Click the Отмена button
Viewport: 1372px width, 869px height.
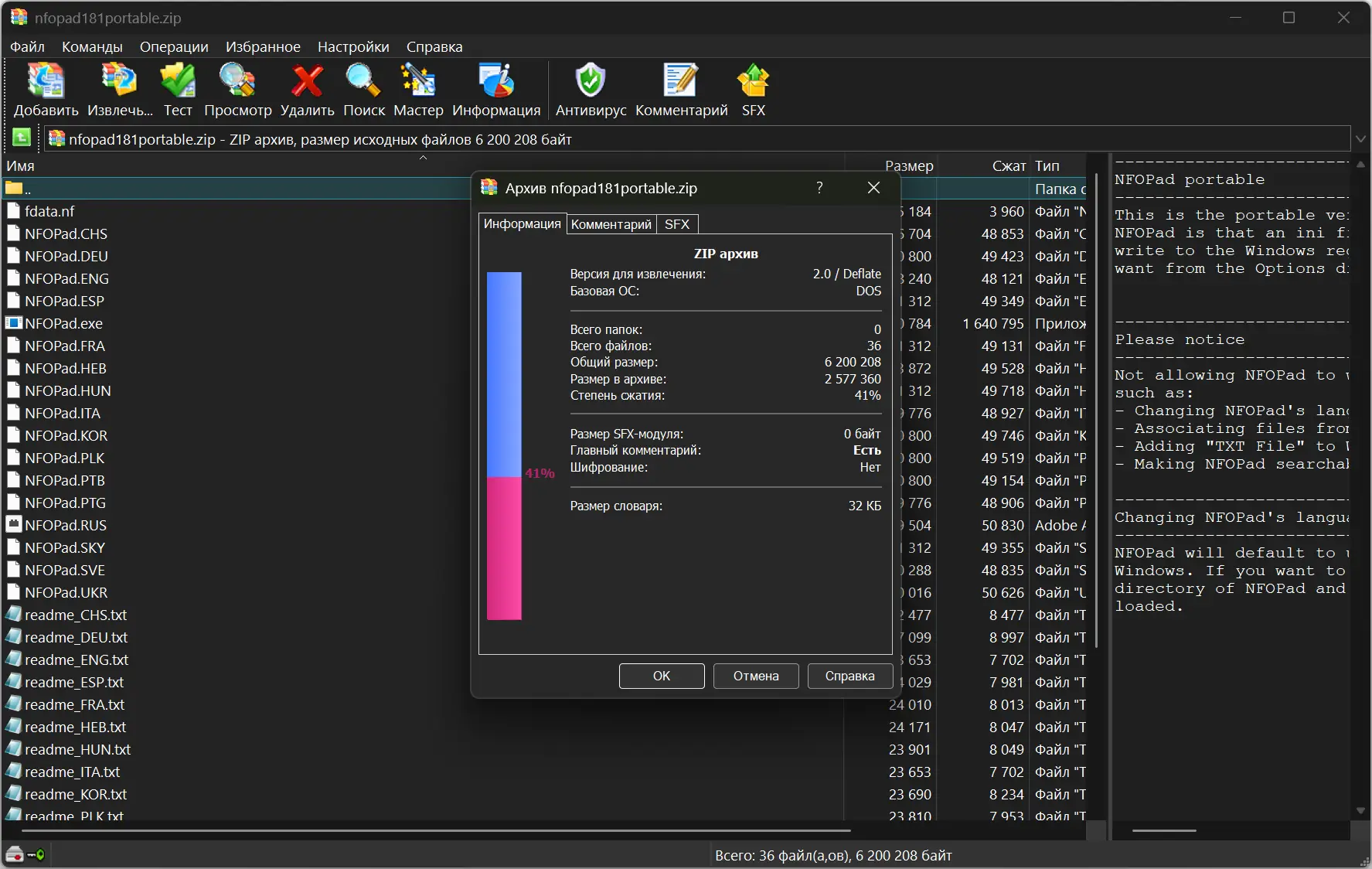(756, 676)
